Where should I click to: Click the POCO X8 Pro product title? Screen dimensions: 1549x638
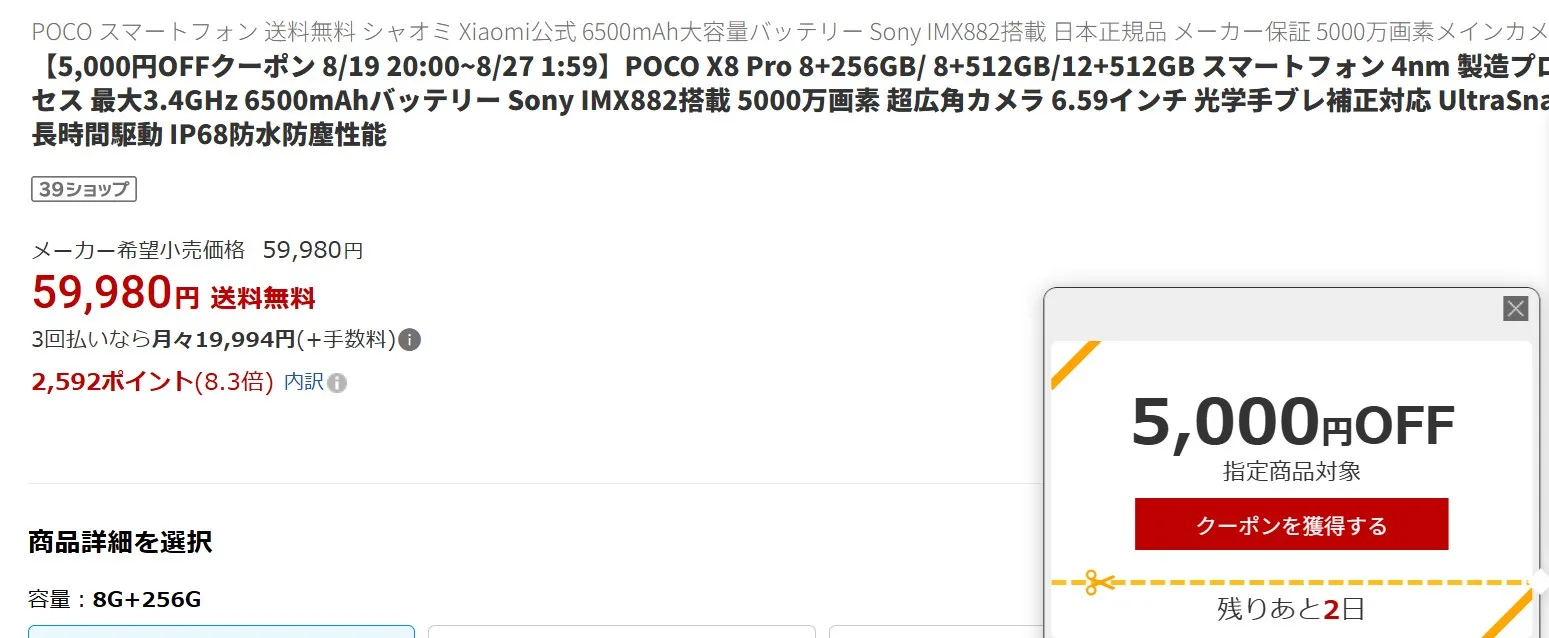790,101
